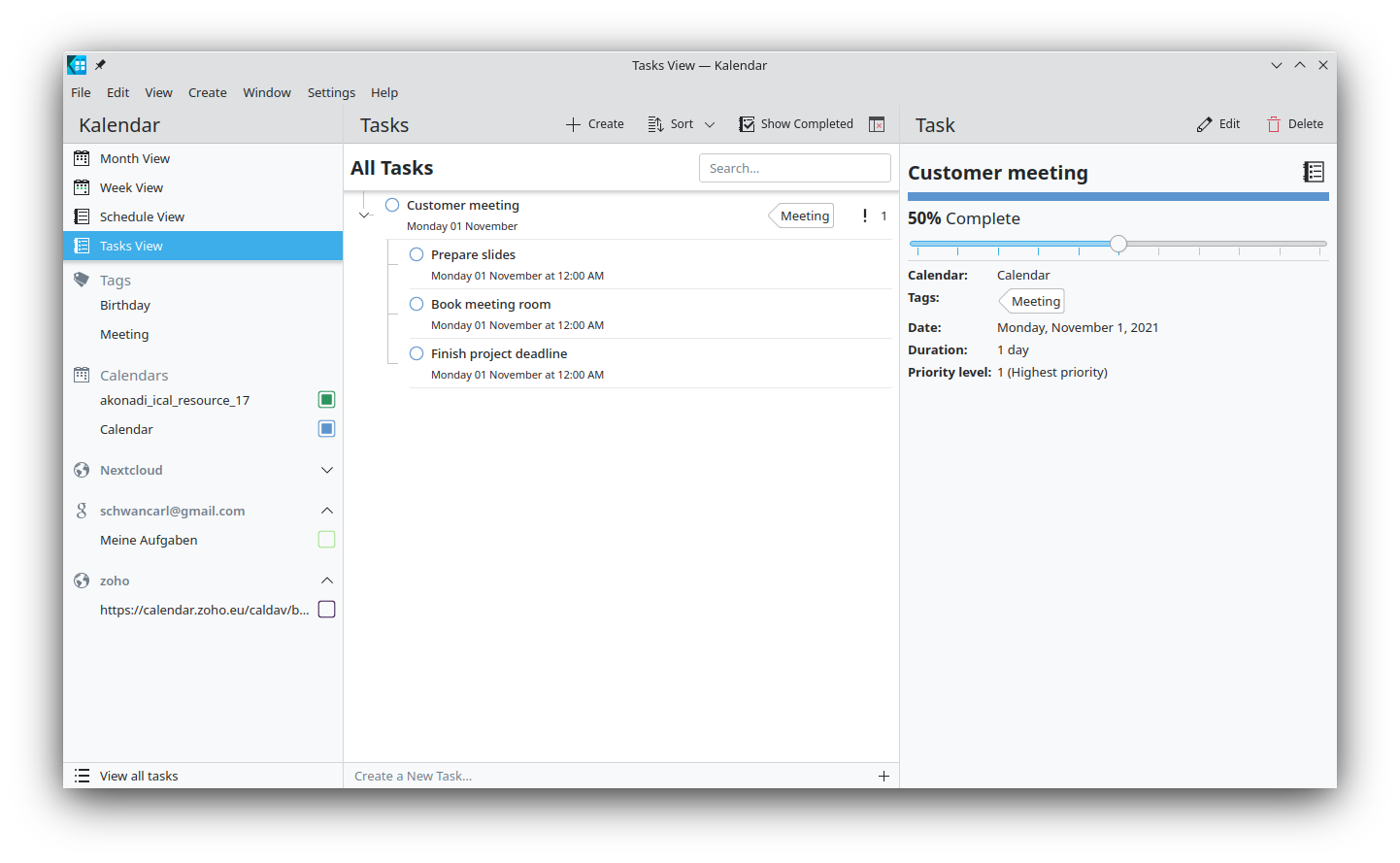Click the close-panel icon beside Show Completed
This screenshot has width=1400, height=863.
[877, 124]
